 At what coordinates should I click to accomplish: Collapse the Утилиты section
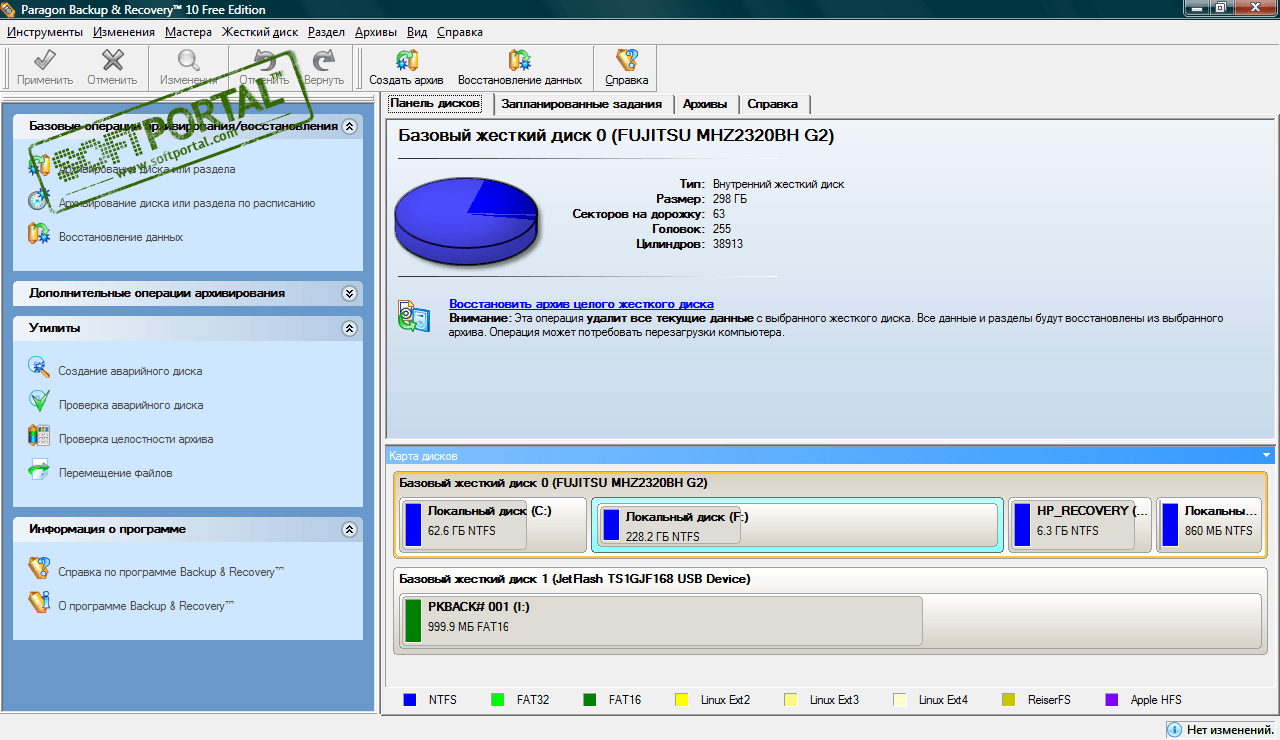tap(349, 328)
